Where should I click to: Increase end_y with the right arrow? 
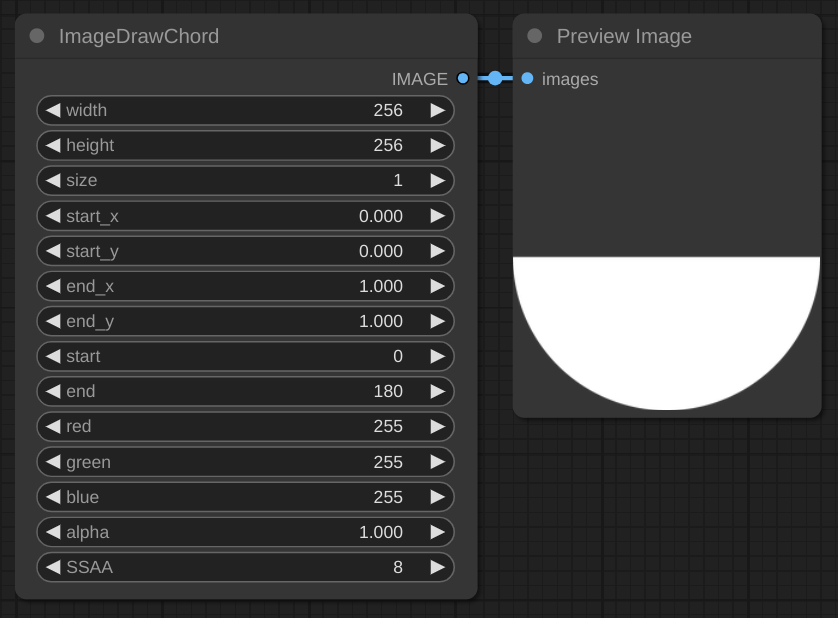click(x=437, y=321)
